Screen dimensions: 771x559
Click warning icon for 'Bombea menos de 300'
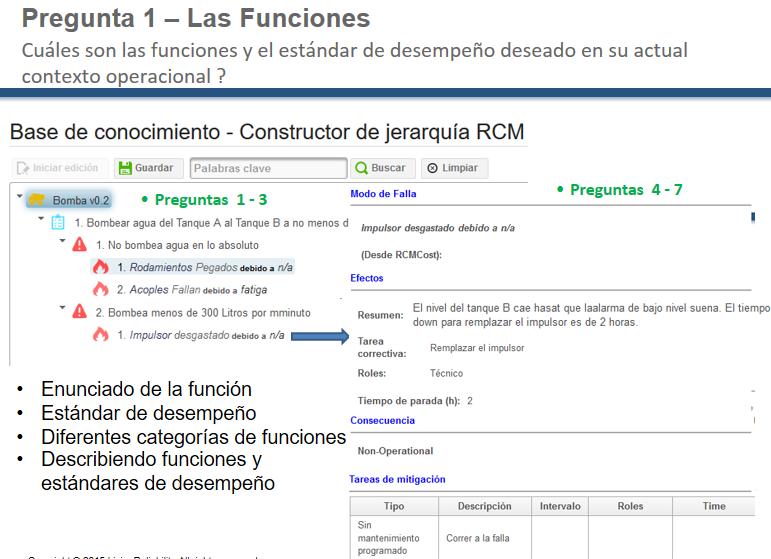point(80,312)
